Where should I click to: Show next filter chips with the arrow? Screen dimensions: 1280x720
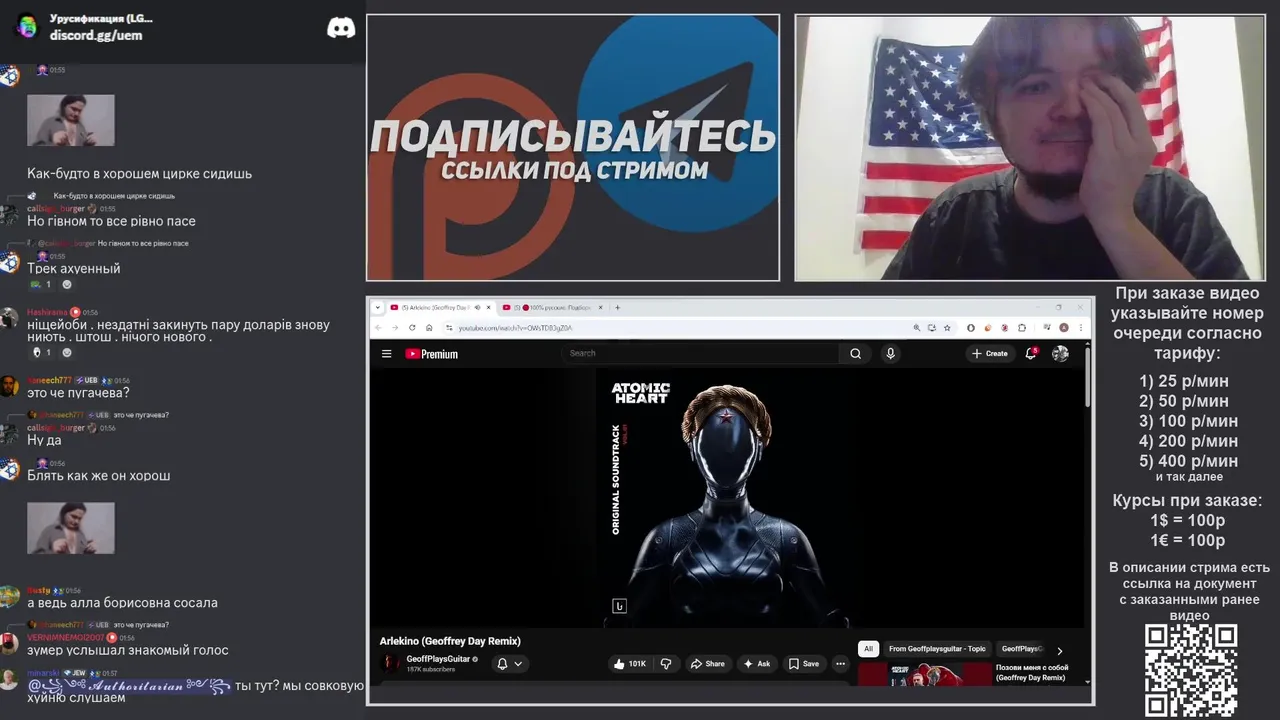pyautogui.click(x=1060, y=650)
